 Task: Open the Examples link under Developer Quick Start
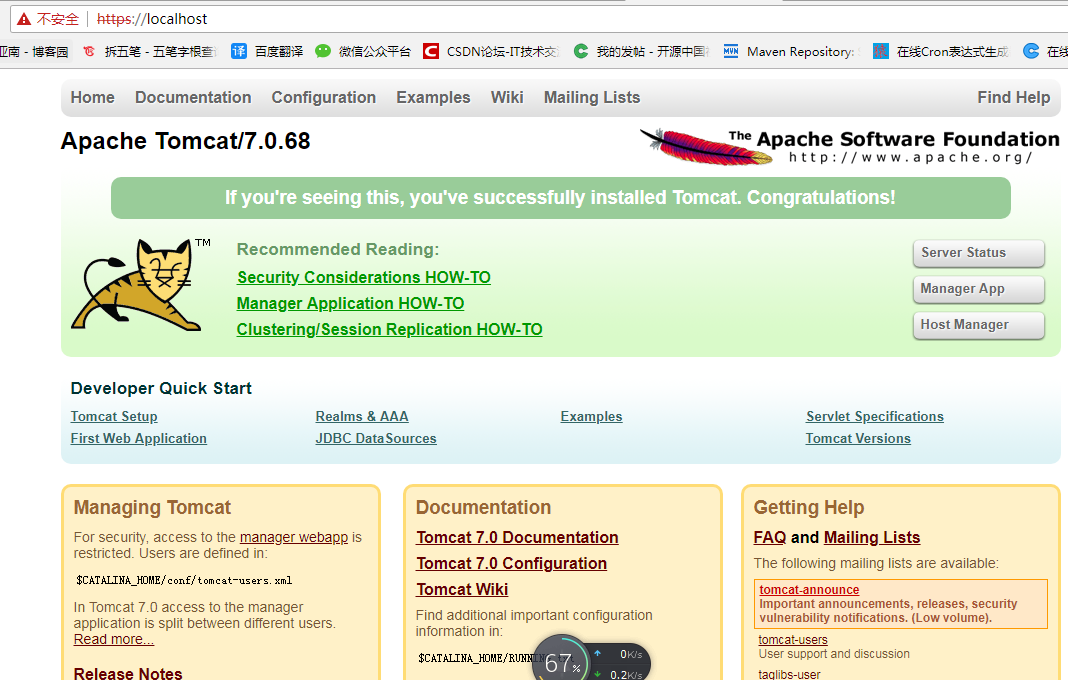coord(591,416)
